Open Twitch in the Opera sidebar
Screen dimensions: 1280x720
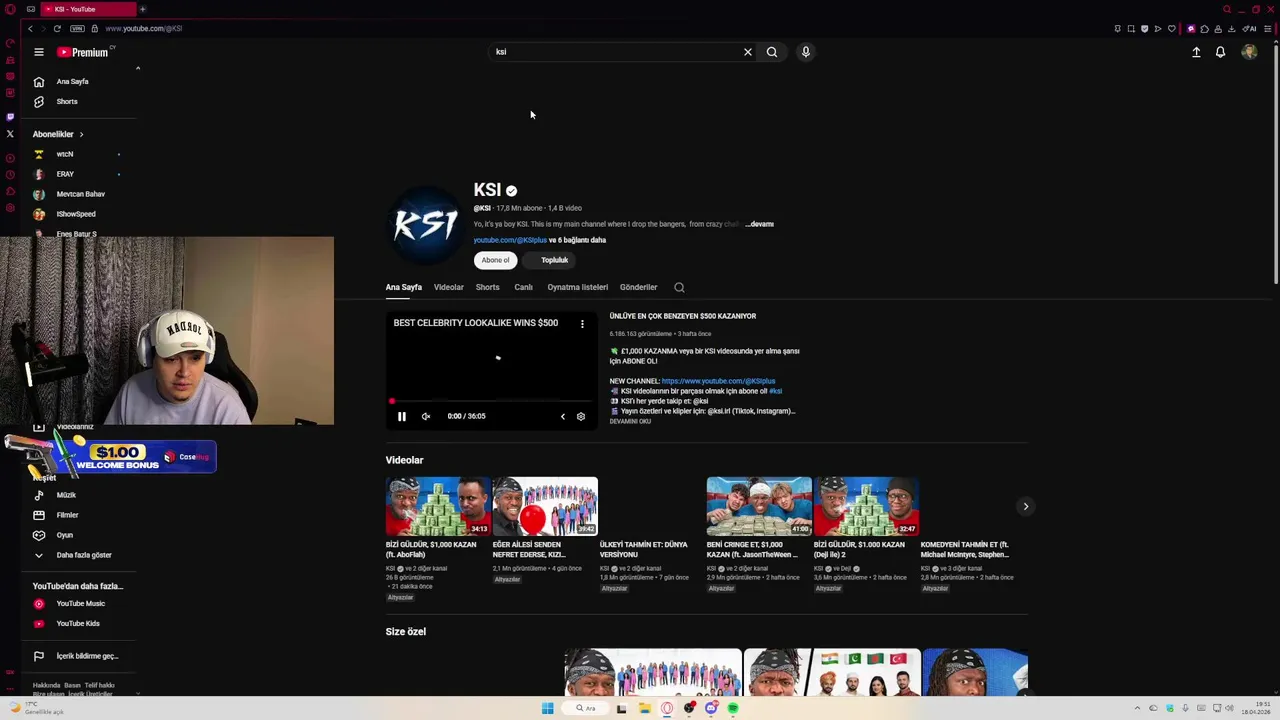click(10, 117)
